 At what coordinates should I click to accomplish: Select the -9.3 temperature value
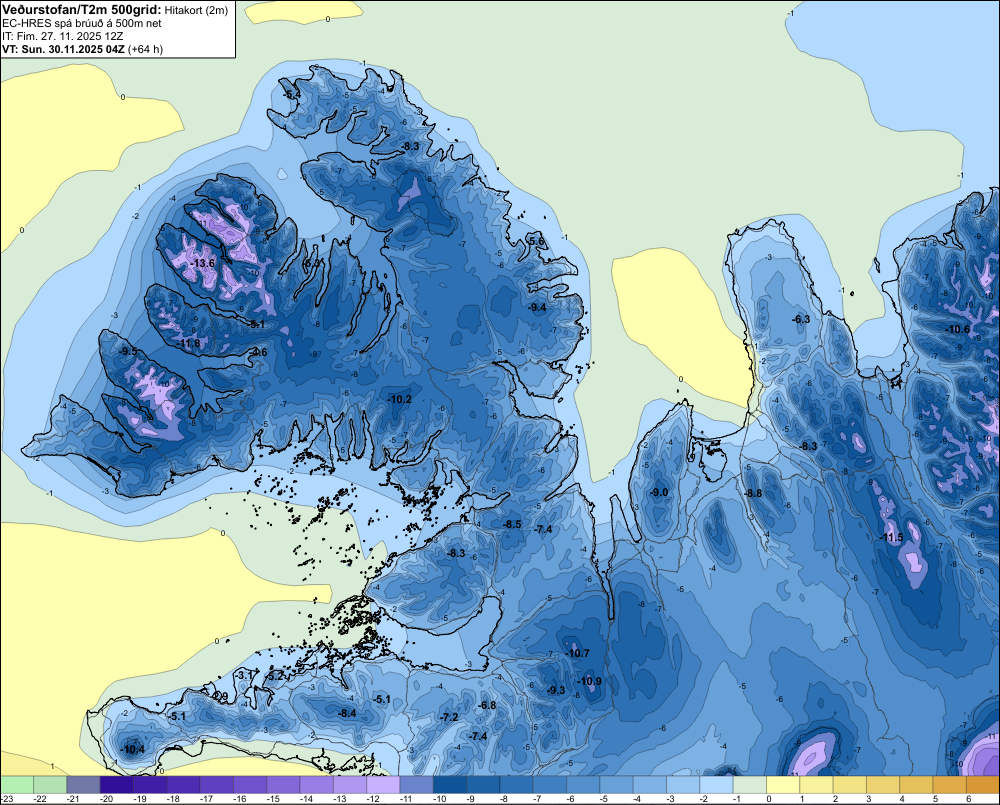[556, 690]
